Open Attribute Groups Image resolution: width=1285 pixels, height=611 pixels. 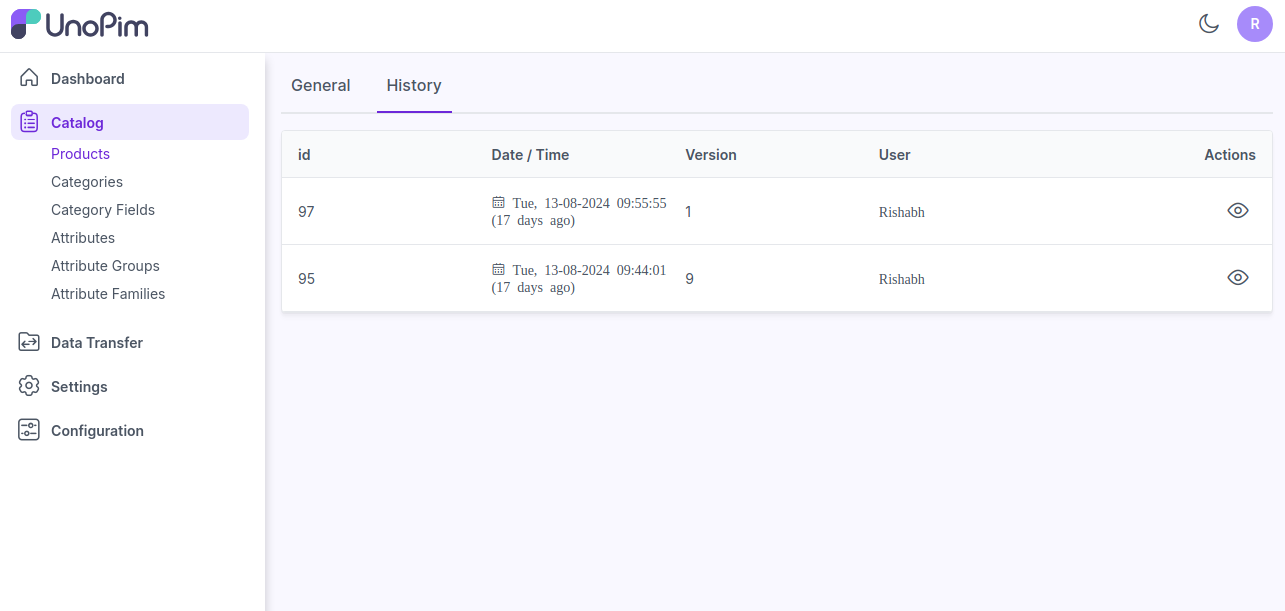pos(105,266)
